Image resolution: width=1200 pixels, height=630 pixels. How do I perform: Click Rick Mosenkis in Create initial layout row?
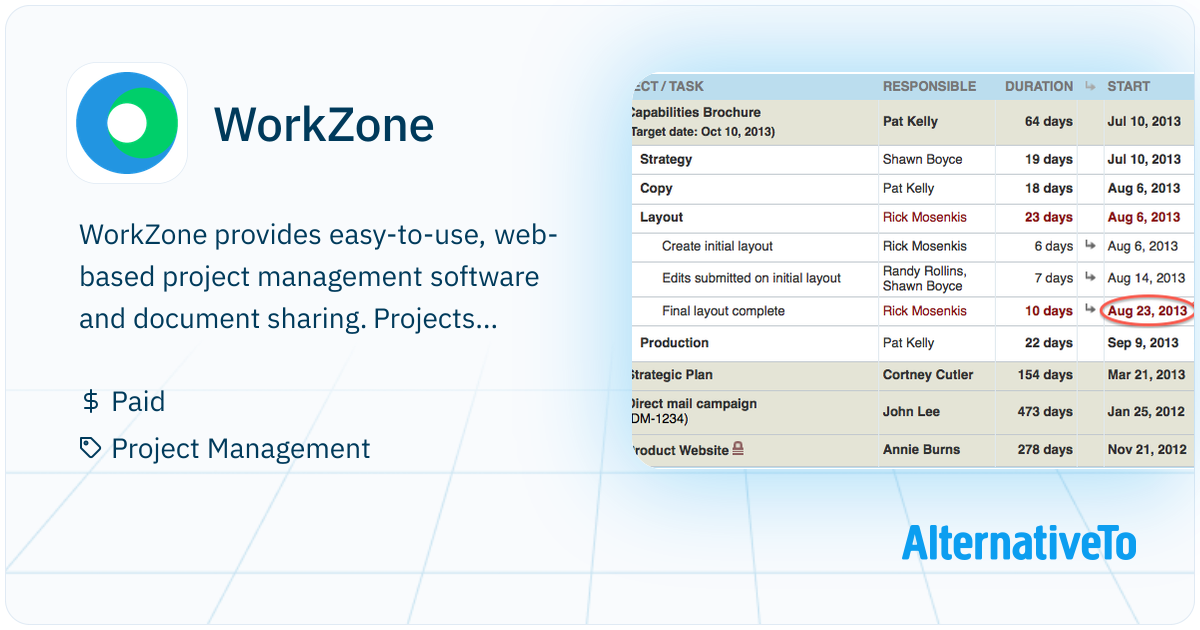(925, 246)
